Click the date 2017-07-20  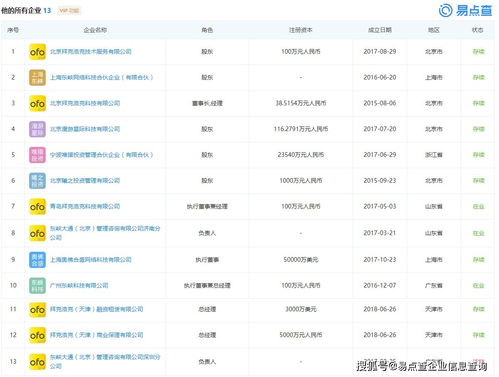380,129
